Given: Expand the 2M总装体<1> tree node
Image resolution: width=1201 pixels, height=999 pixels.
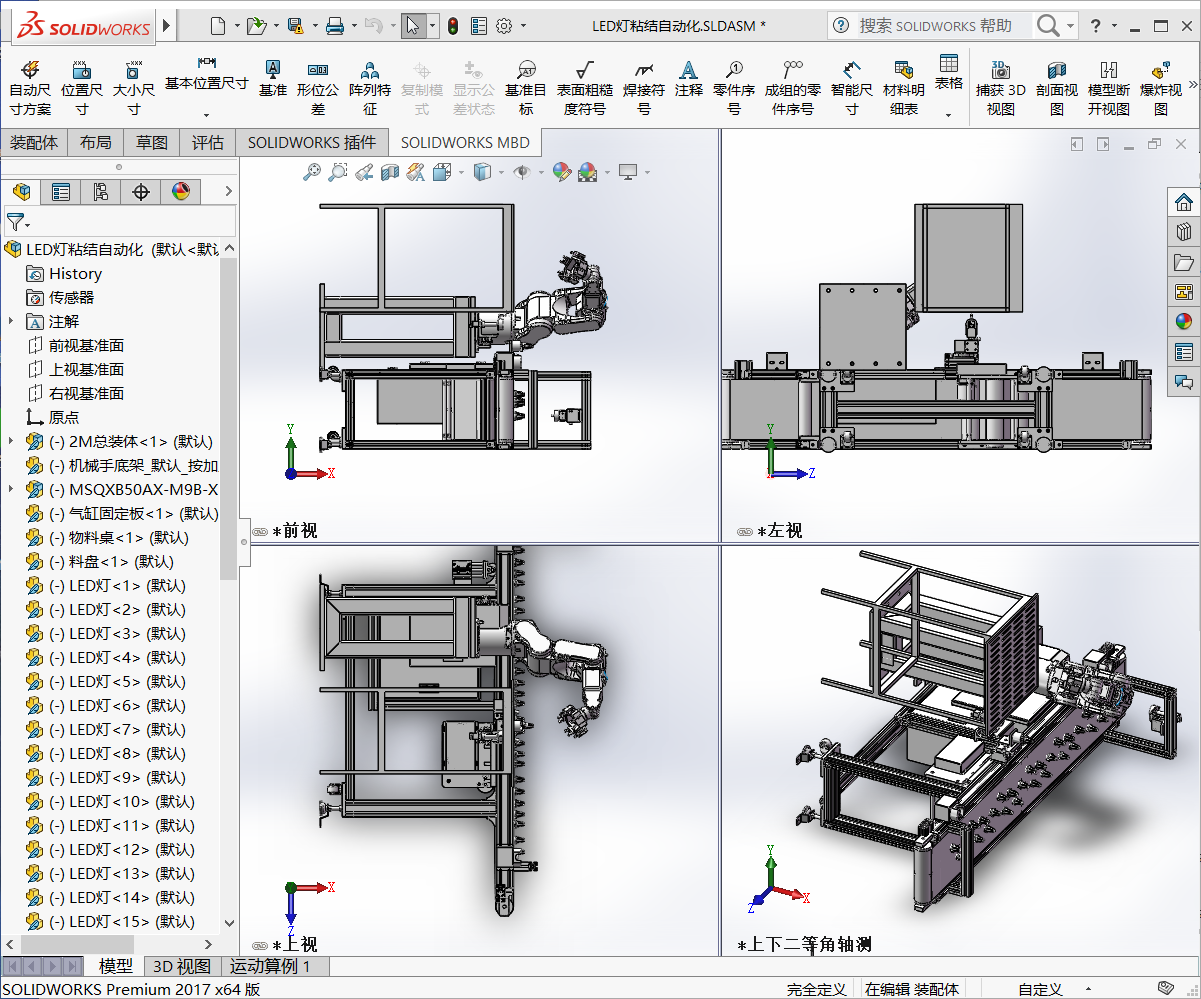Looking at the screenshot, I should (x=11, y=441).
